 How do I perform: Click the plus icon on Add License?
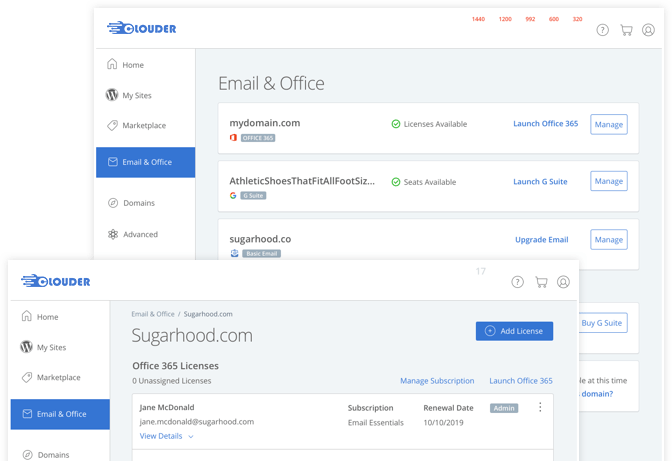(x=490, y=331)
